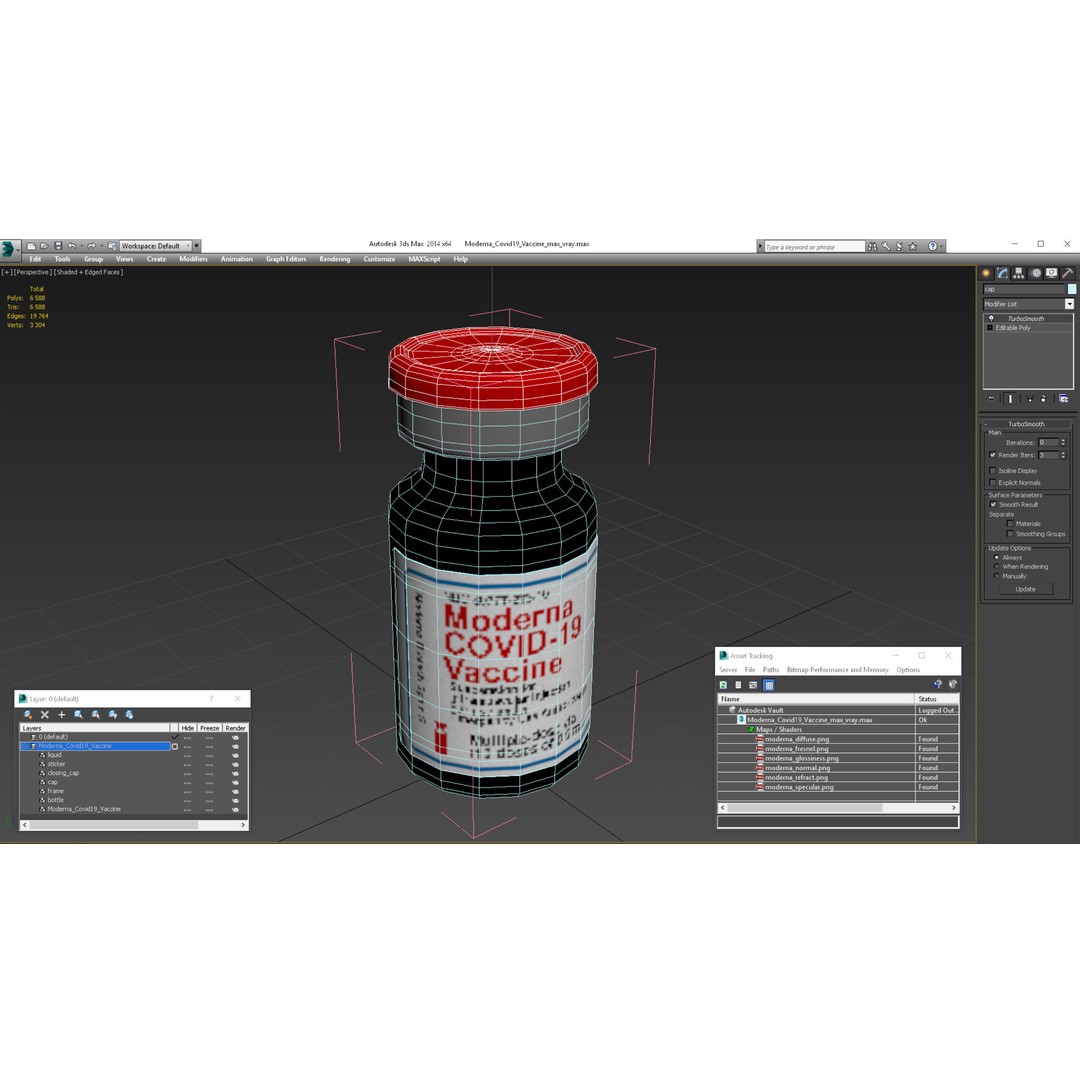This screenshot has width=1080, height=1080.
Task: Enable Separate by Smoothing Groups checkbox
Action: tap(1010, 534)
